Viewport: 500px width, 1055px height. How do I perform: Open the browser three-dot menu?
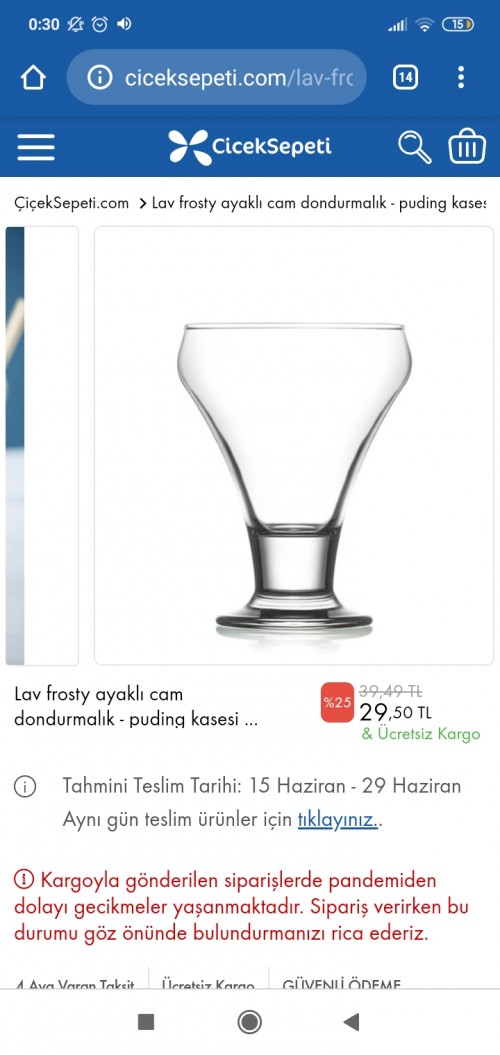click(x=461, y=77)
